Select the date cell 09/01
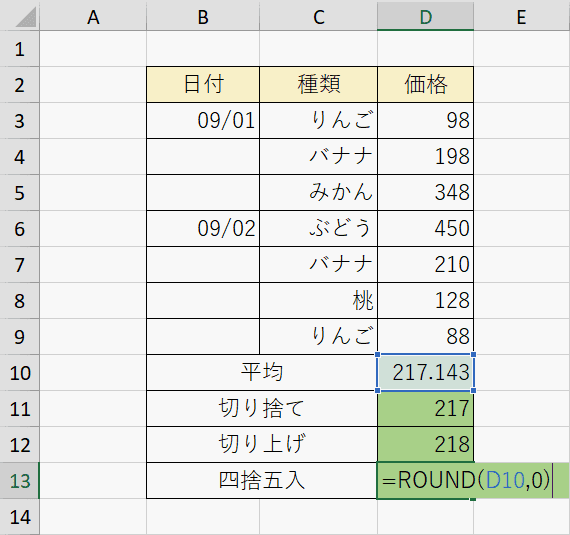The image size is (570, 535). pos(203,121)
